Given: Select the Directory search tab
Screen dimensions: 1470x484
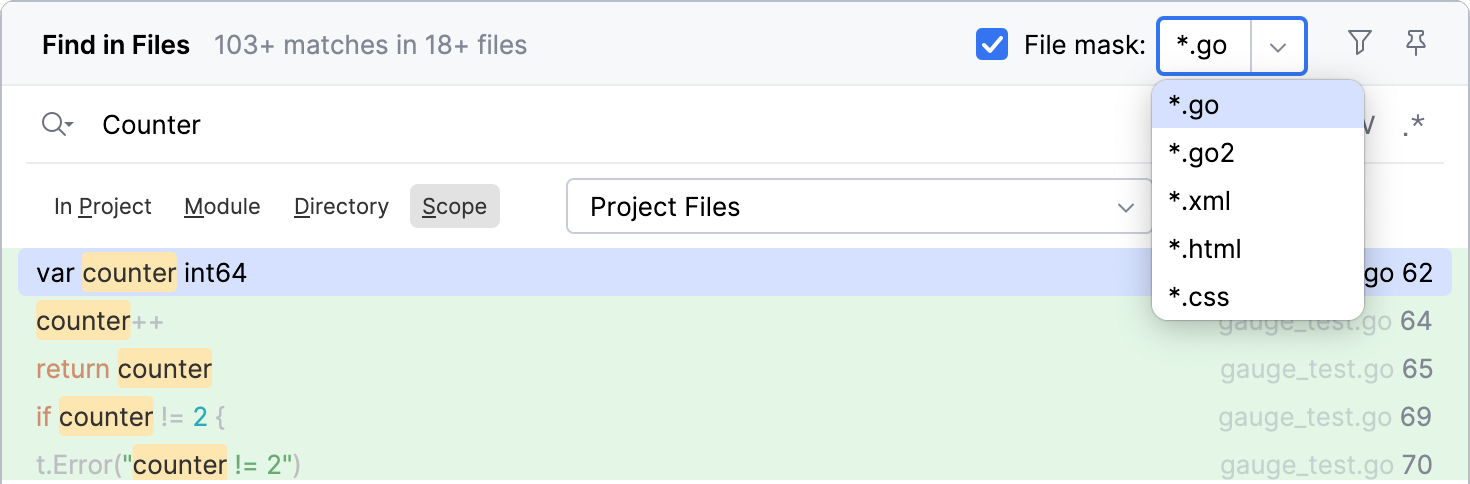Looking at the screenshot, I should tap(341, 207).
